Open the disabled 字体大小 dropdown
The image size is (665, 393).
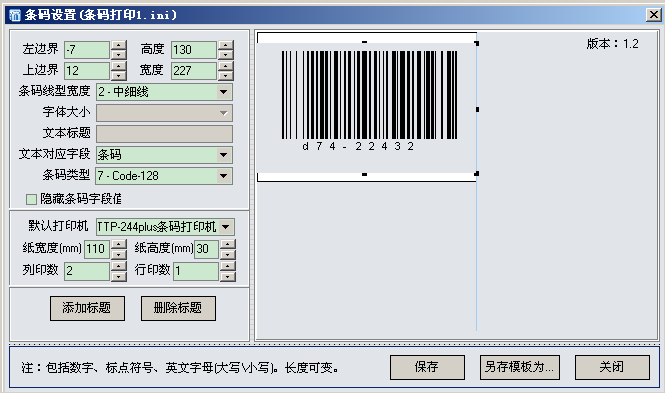click(224, 113)
